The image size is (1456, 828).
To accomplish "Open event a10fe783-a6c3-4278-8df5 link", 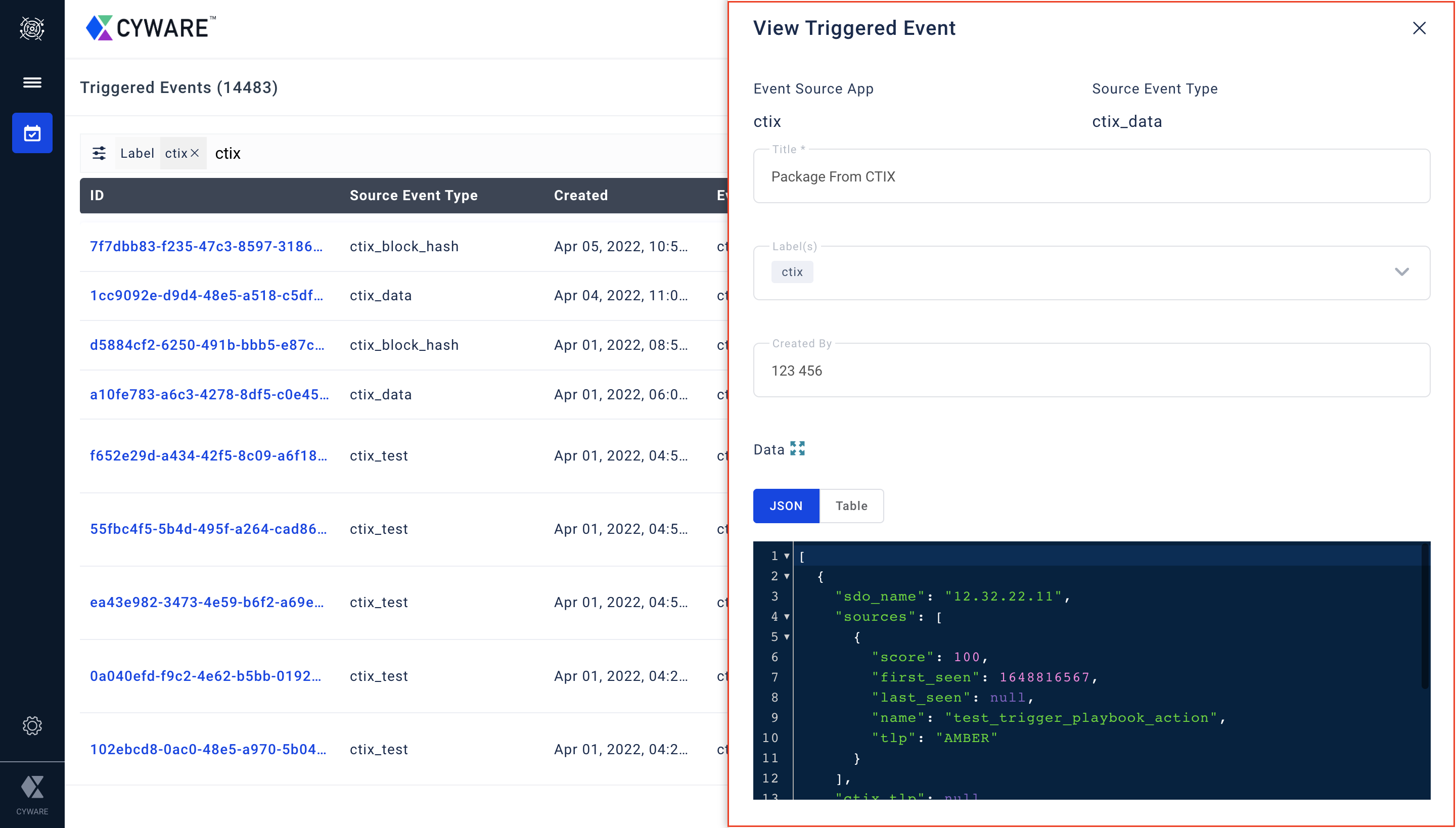I will tap(209, 394).
